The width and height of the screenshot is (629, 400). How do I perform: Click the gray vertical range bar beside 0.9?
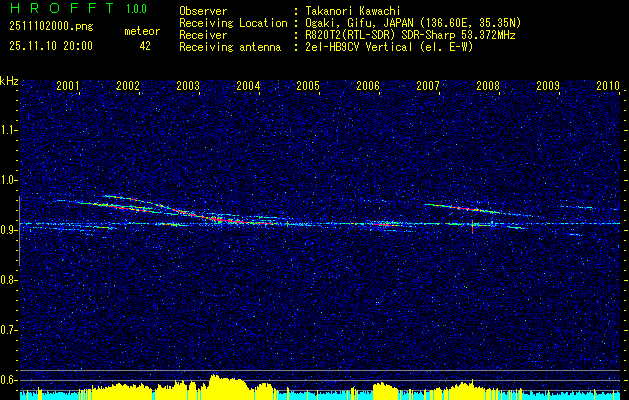(x=19, y=231)
